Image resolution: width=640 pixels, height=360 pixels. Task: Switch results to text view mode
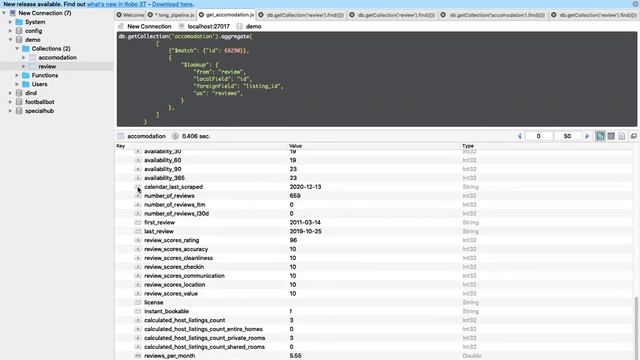622,136
